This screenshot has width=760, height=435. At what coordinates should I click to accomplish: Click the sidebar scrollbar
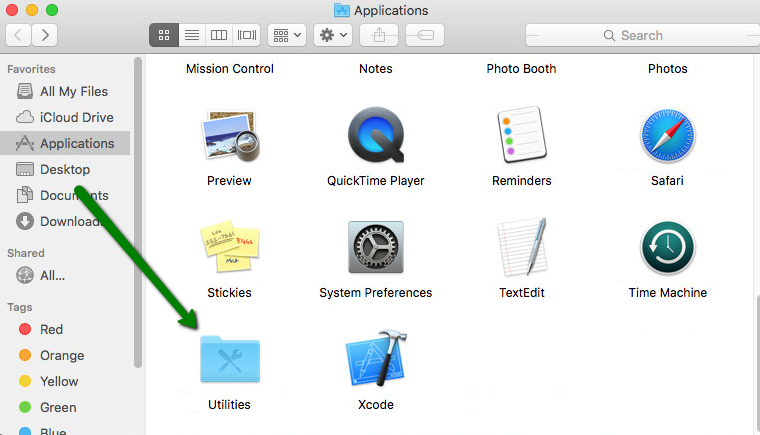tap(138, 212)
